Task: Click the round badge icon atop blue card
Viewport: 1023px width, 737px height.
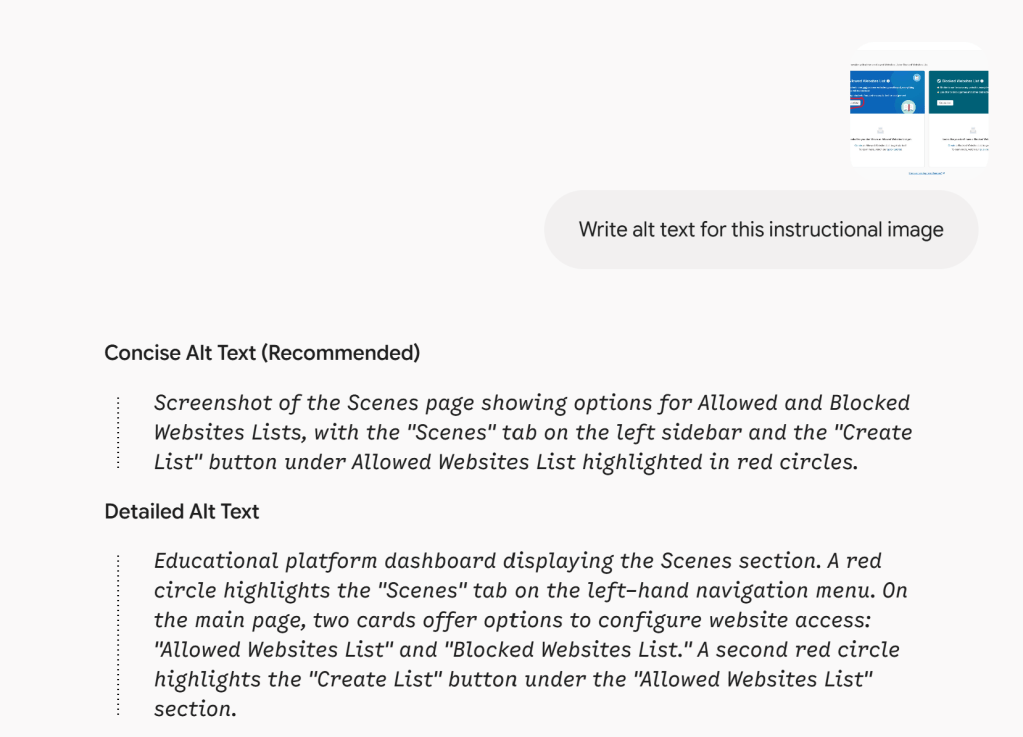Action: 917,78
